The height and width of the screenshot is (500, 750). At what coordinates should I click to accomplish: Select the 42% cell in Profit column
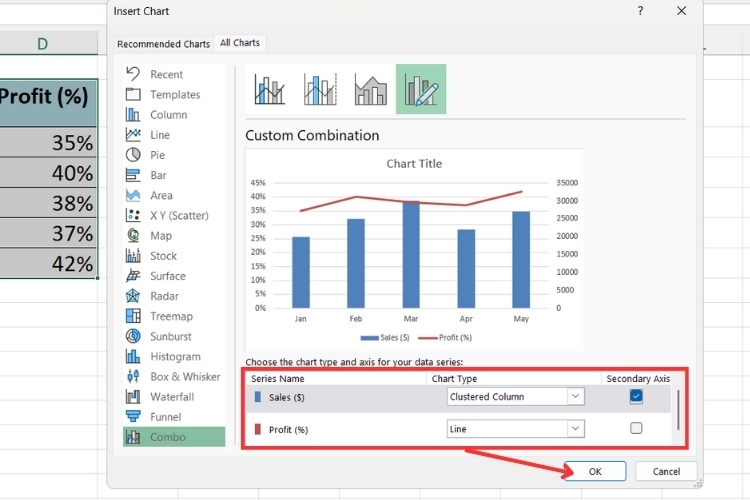pos(48,263)
